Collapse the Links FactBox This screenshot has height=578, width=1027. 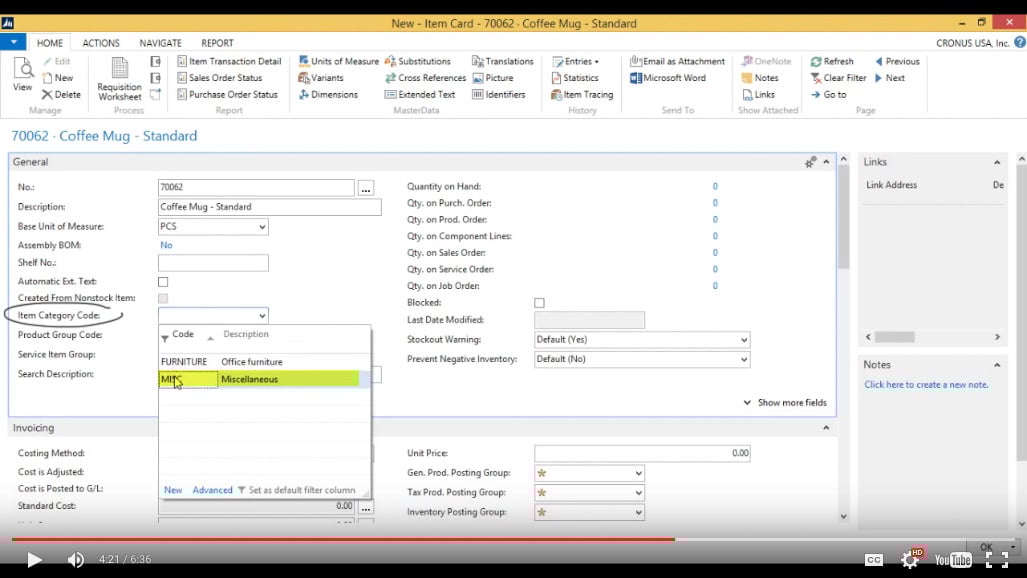997,163
